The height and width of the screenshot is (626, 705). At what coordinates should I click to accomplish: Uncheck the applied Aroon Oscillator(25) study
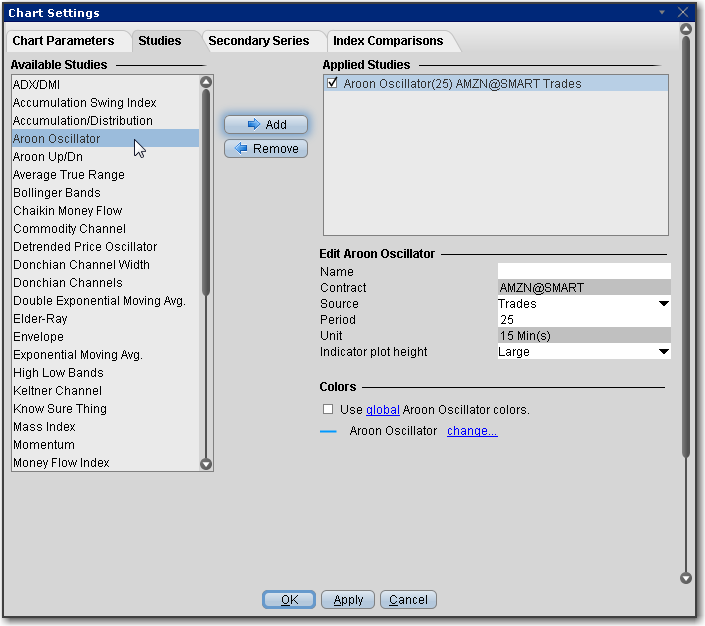(x=333, y=84)
